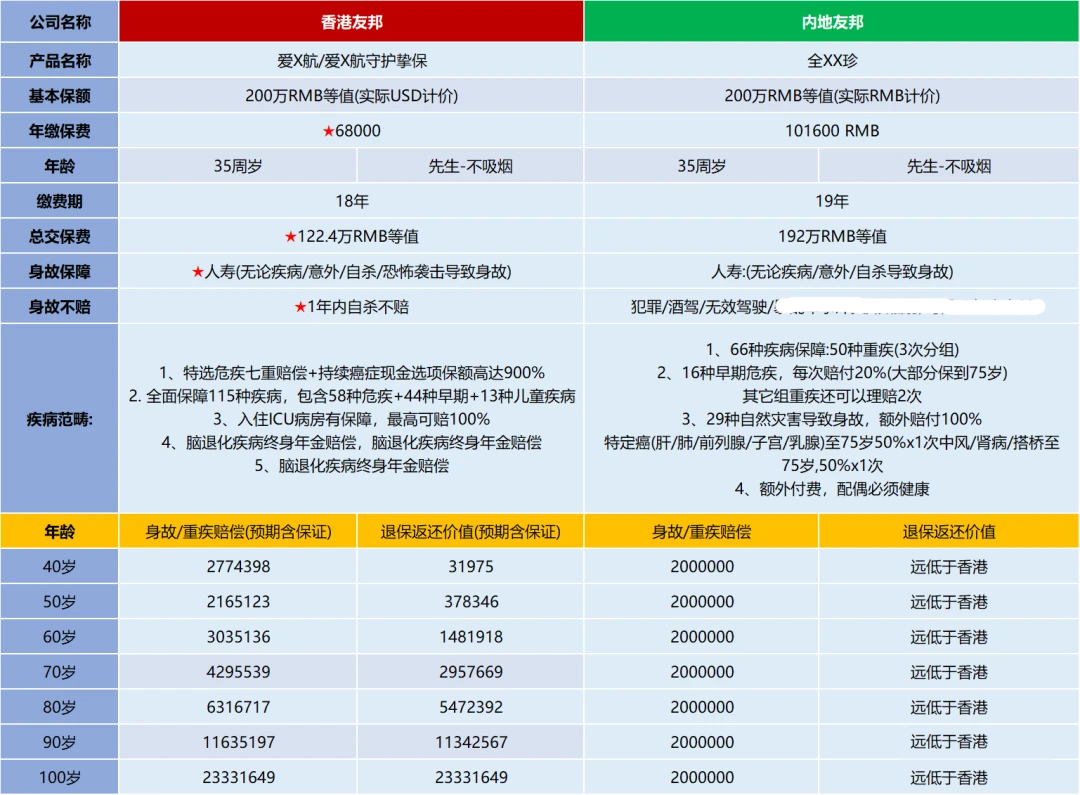Click the 公司名称 row header
Viewport: 1080px width, 795px height.
pos(60,22)
